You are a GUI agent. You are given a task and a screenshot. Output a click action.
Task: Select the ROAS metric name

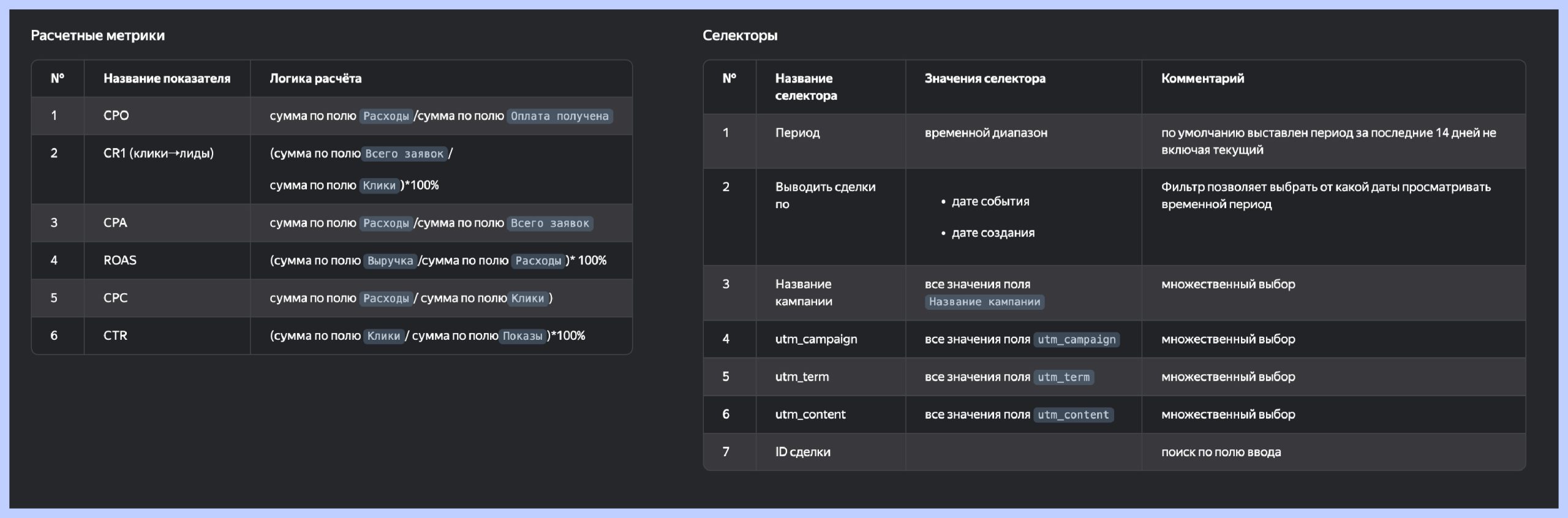(120, 260)
